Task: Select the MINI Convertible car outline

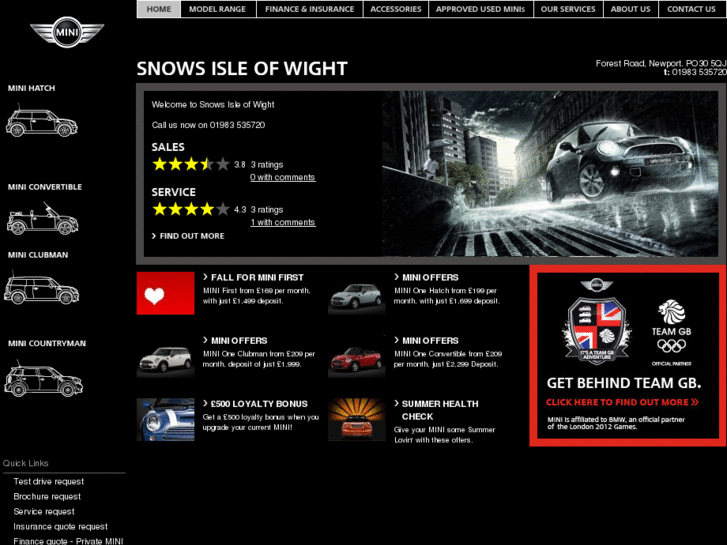Action: coord(42,219)
